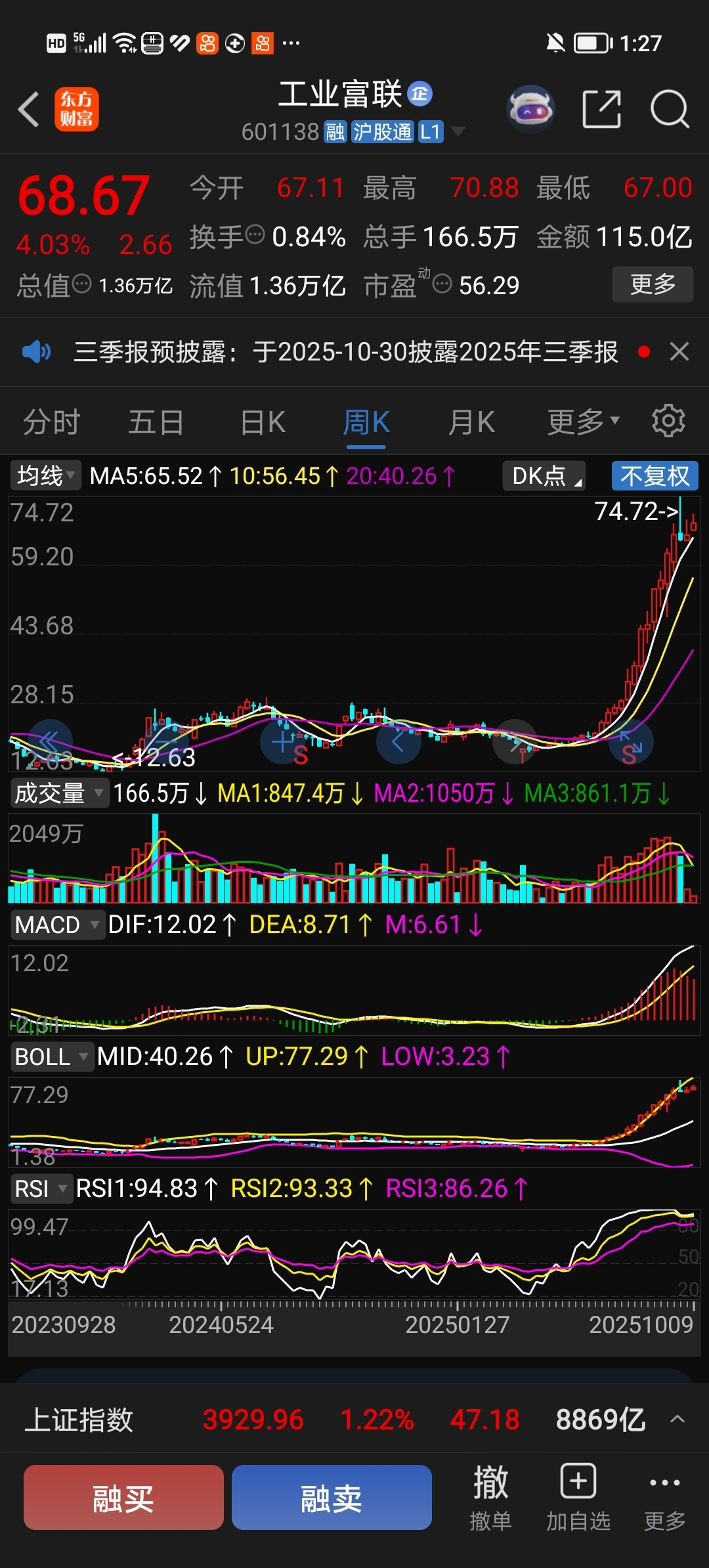The image size is (709, 1568).
Task: Tap the speaker announcement icon
Action: (36, 352)
